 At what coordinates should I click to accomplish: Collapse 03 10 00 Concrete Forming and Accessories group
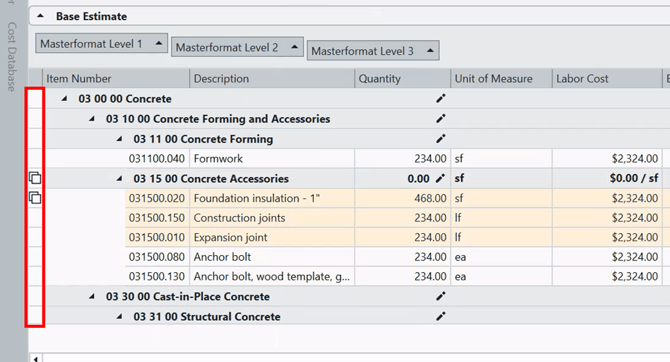pos(92,119)
